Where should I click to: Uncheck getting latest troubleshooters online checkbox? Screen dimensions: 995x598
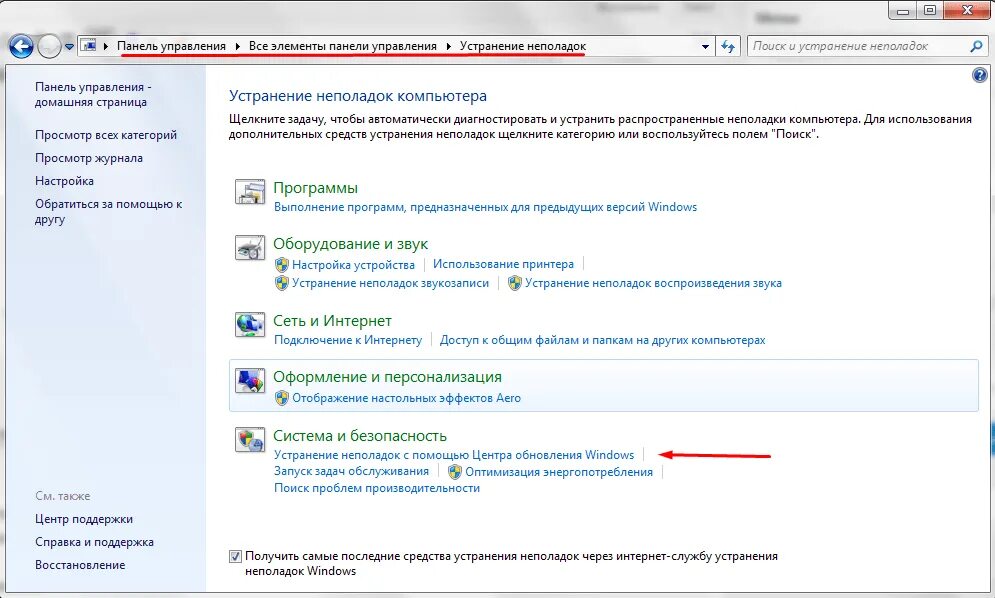click(x=235, y=557)
